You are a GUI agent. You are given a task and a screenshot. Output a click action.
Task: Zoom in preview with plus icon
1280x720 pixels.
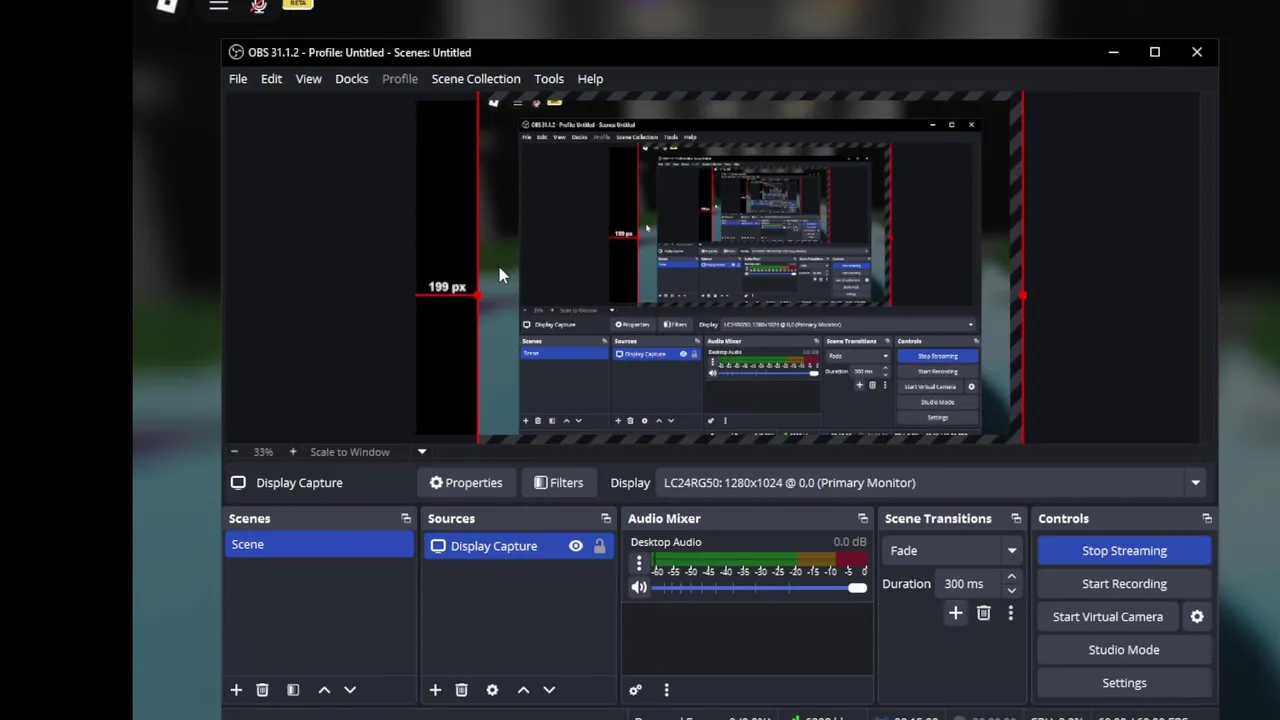292,452
